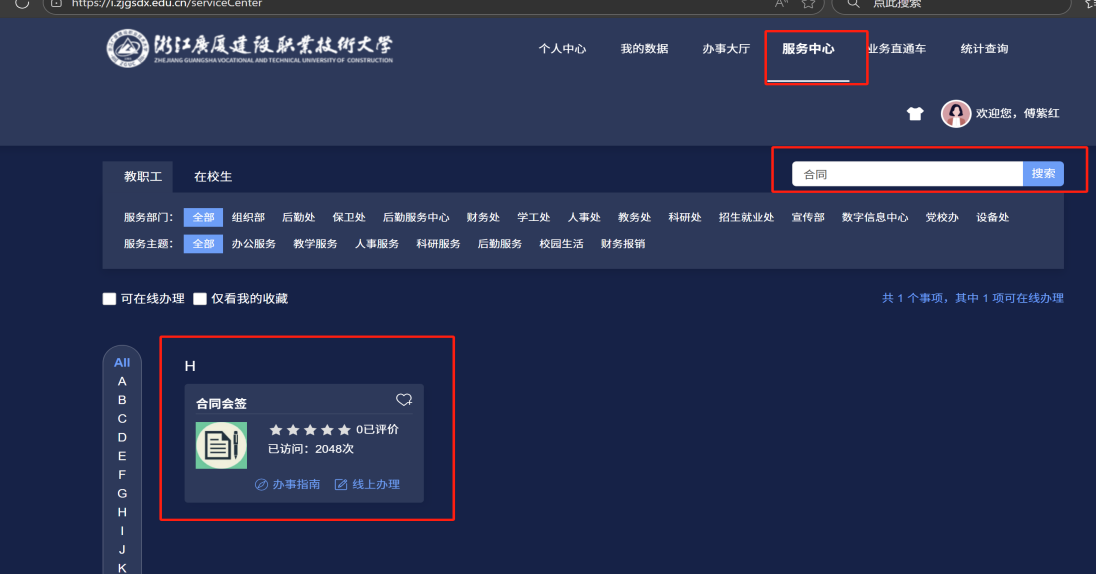Select the 数字信息中心 department filter
Image resolution: width=1096 pixels, height=574 pixels.
tap(875, 217)
